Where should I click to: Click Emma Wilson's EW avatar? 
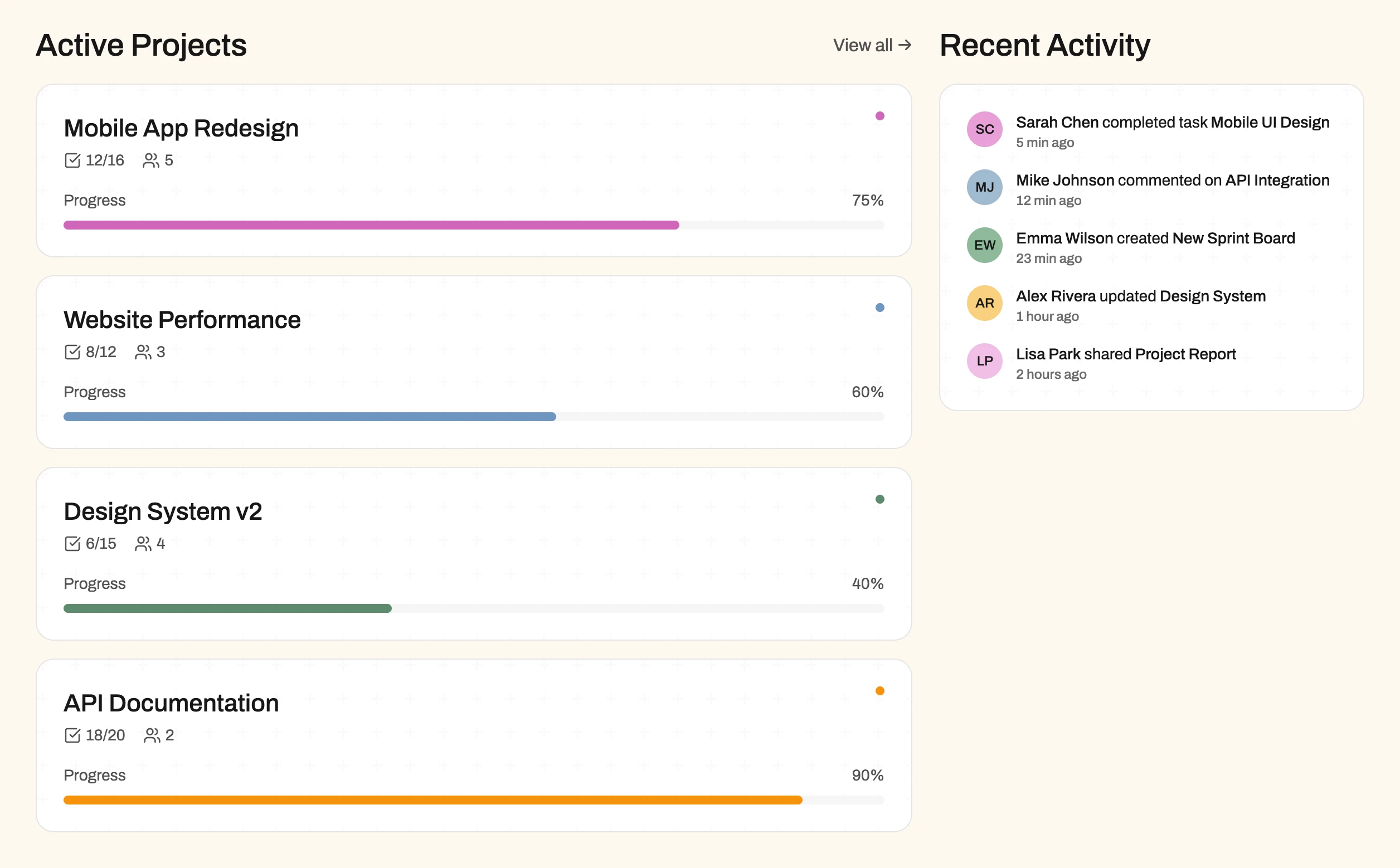tap(984, 245)
